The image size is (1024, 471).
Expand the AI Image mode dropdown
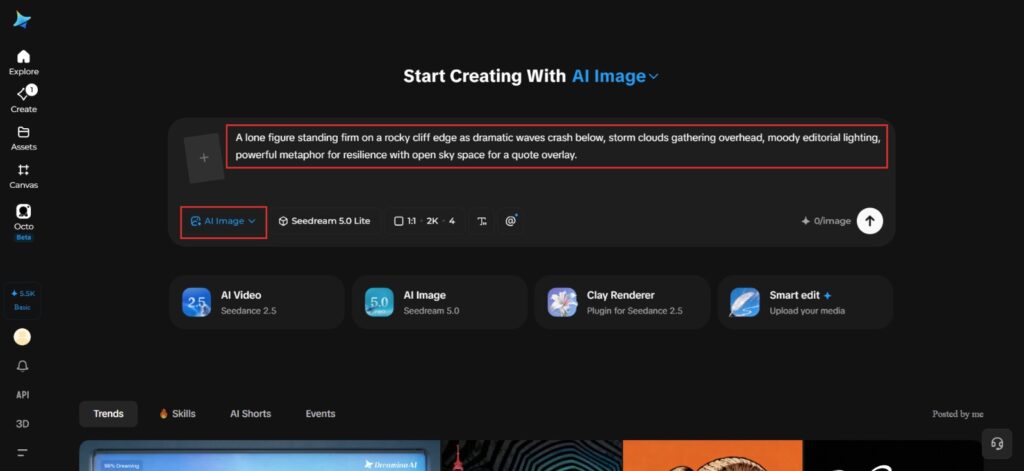(x=223, y=221)
